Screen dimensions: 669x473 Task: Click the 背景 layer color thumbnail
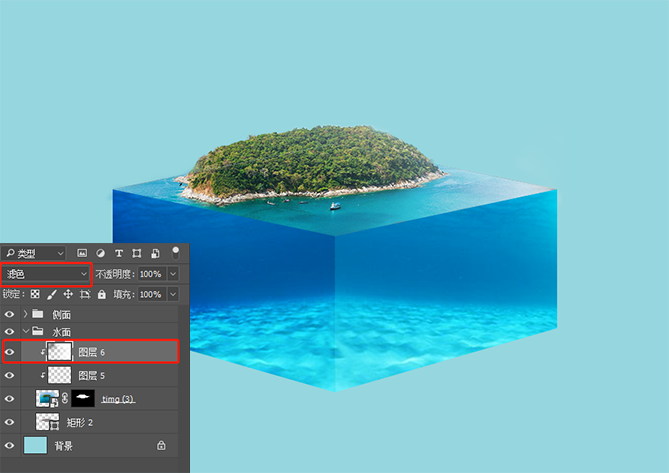(x=35, y=445)
